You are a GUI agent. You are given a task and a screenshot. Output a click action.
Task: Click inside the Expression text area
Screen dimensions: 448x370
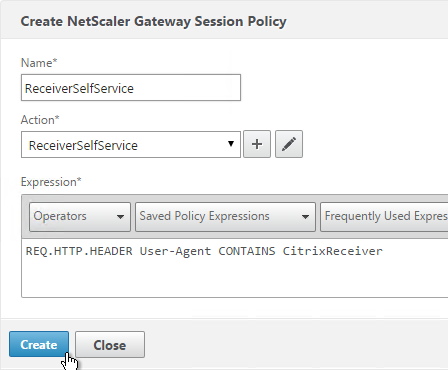235,268
